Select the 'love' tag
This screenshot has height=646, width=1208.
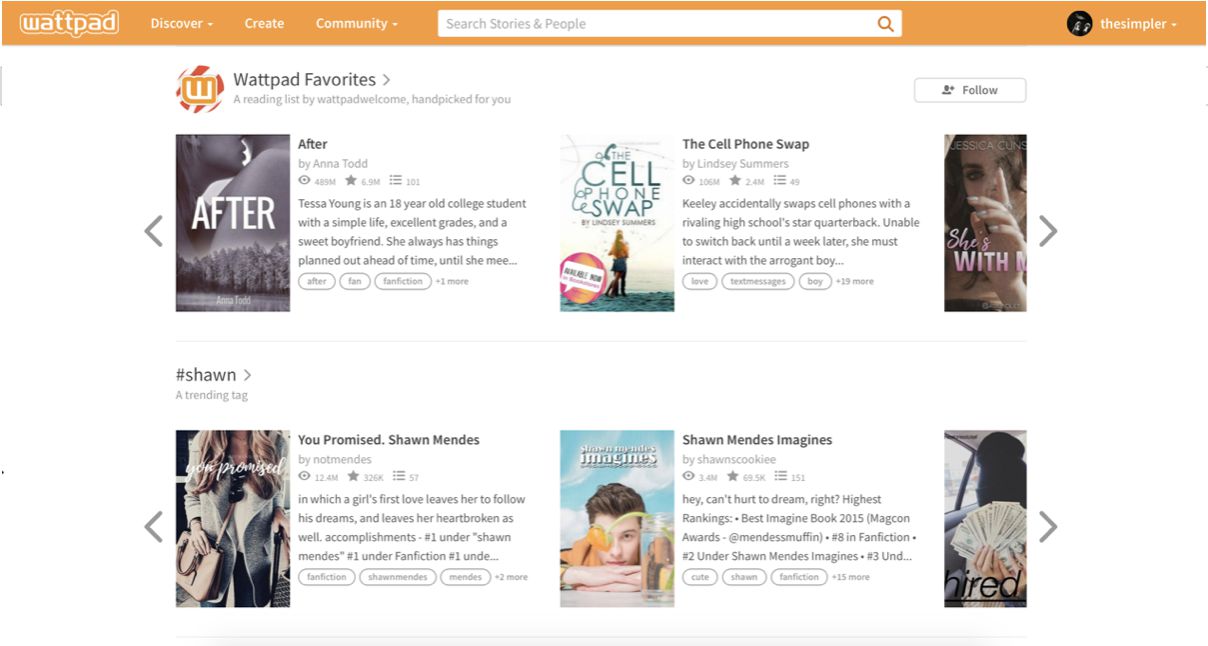700,281
